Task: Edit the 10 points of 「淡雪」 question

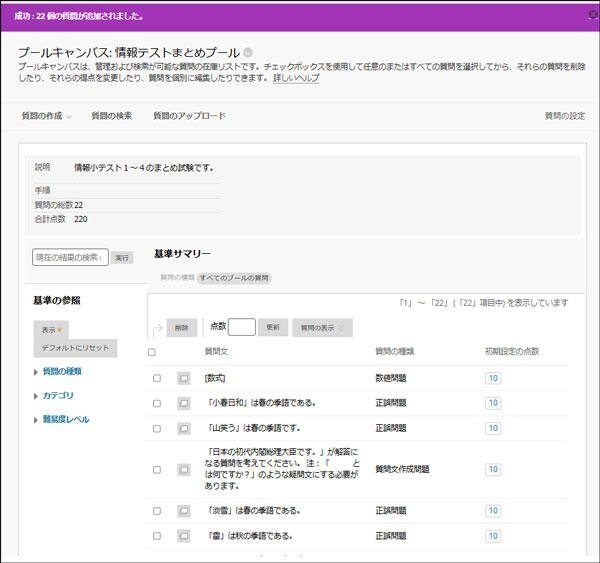Action: coord(493,511)
